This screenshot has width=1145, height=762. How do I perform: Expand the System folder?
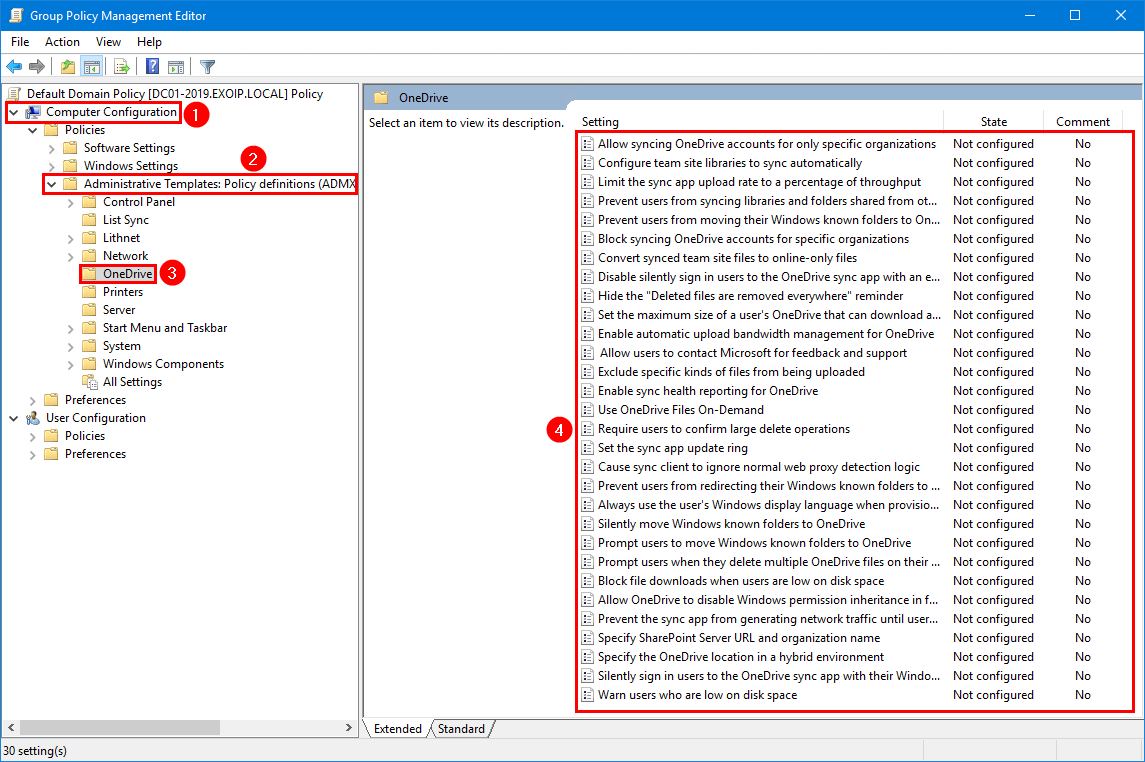click(71, 346)
